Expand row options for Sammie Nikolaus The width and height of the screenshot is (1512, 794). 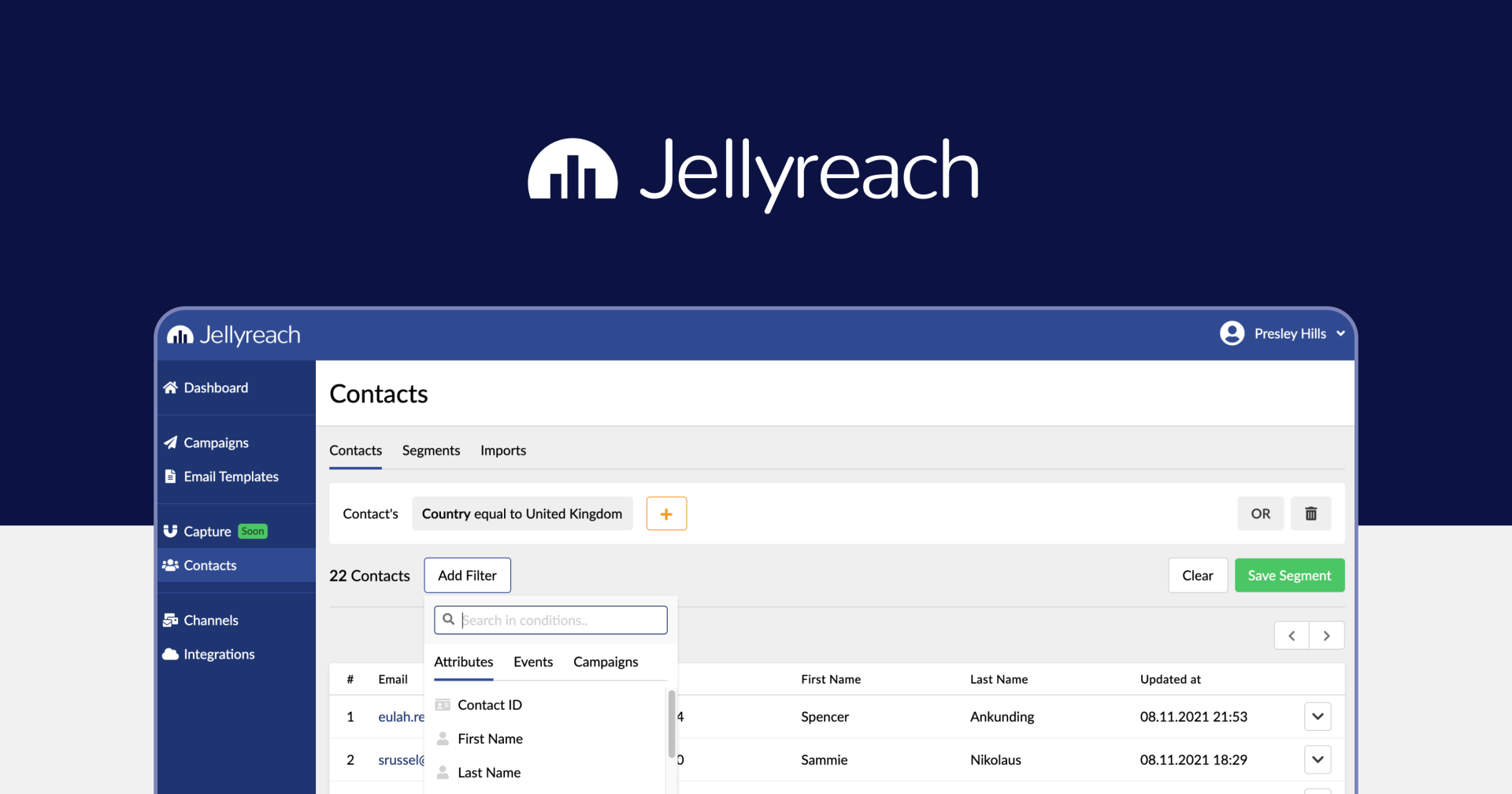[x=1317, y=760]
